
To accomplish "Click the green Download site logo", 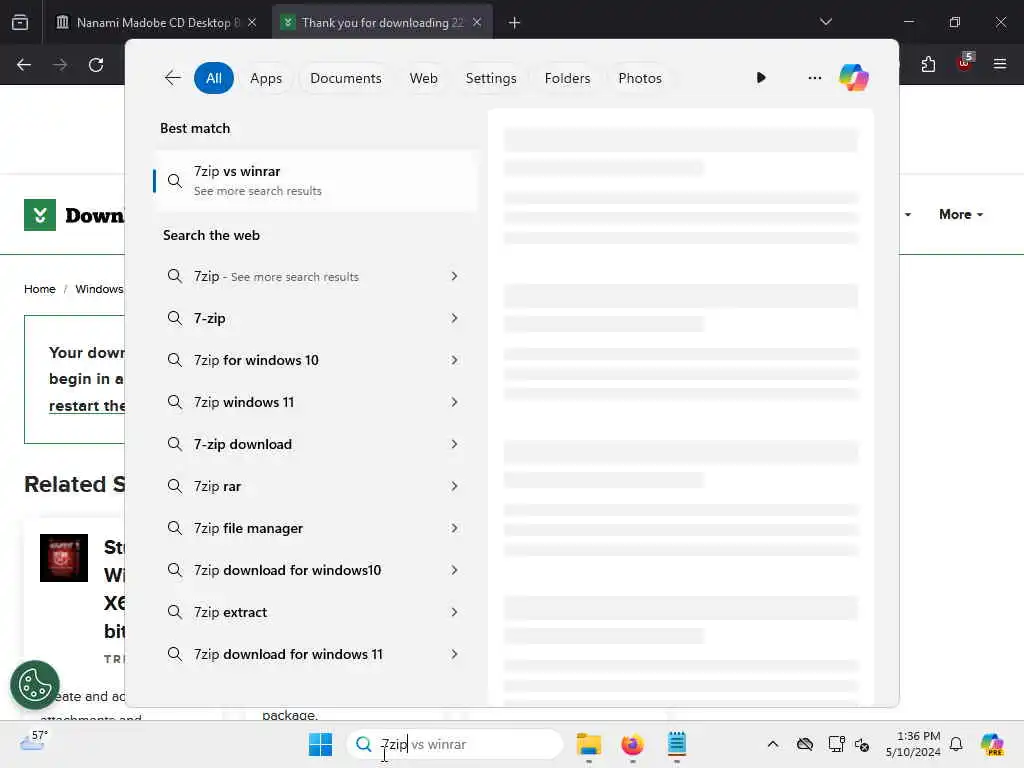I will (x=40, y=215).
